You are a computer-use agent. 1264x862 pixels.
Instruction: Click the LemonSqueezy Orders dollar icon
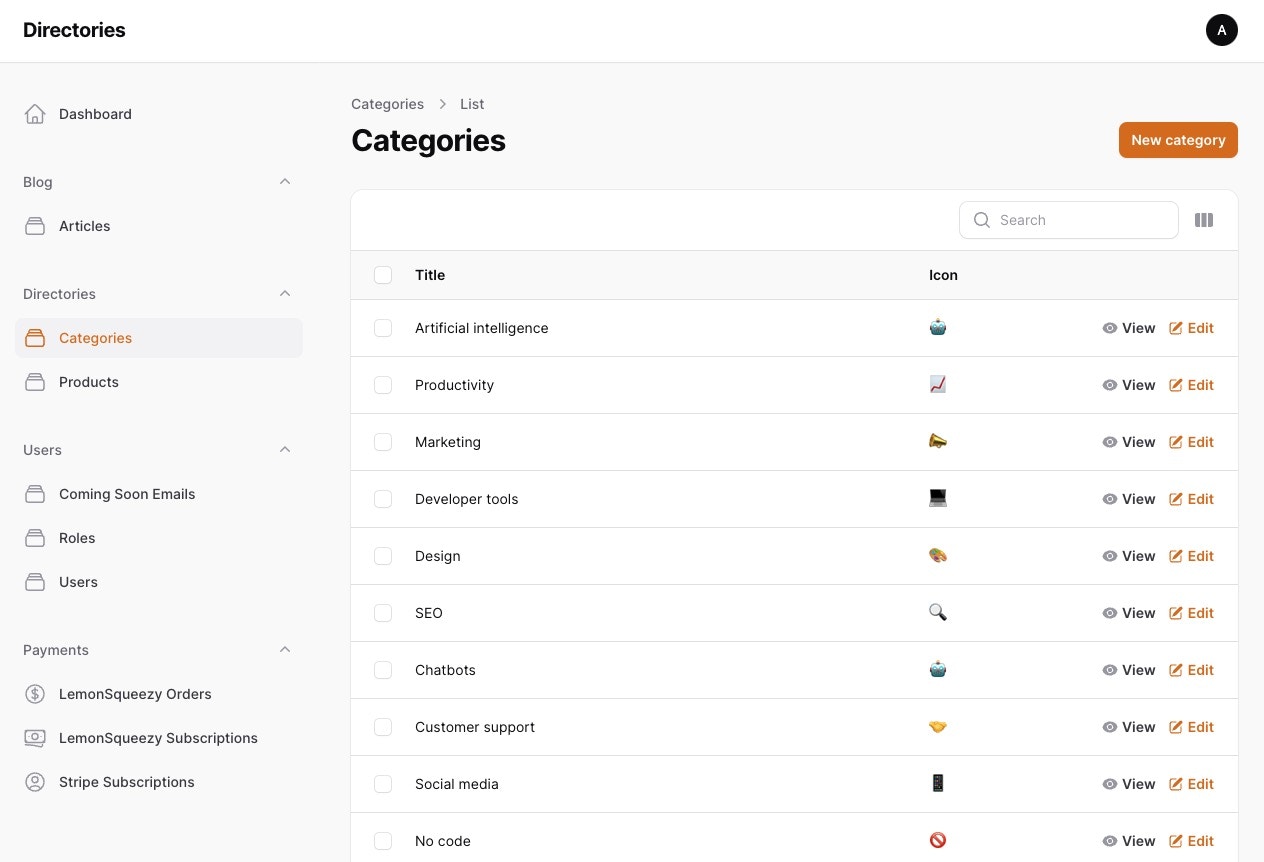[35, 694]
